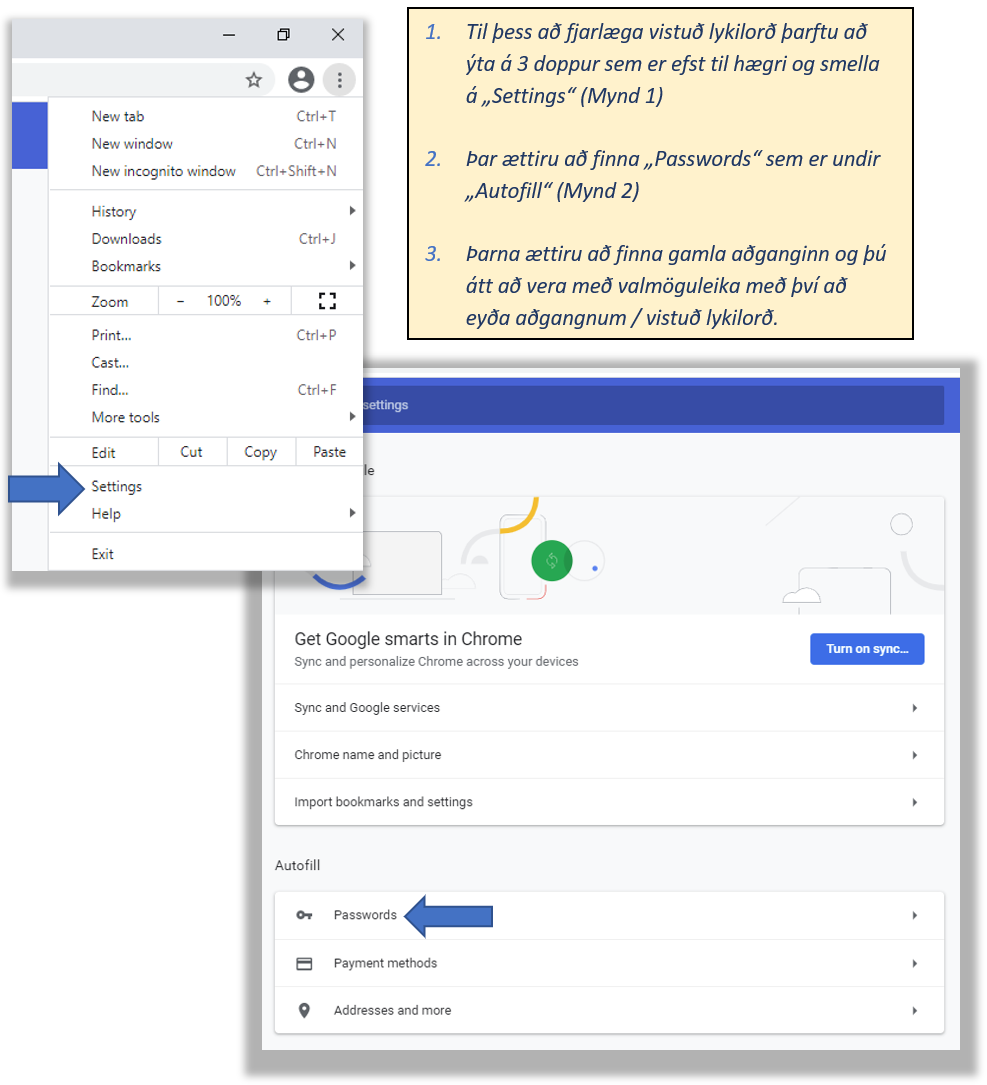Decrease zoom with the minus button

(x=180, y=301)
